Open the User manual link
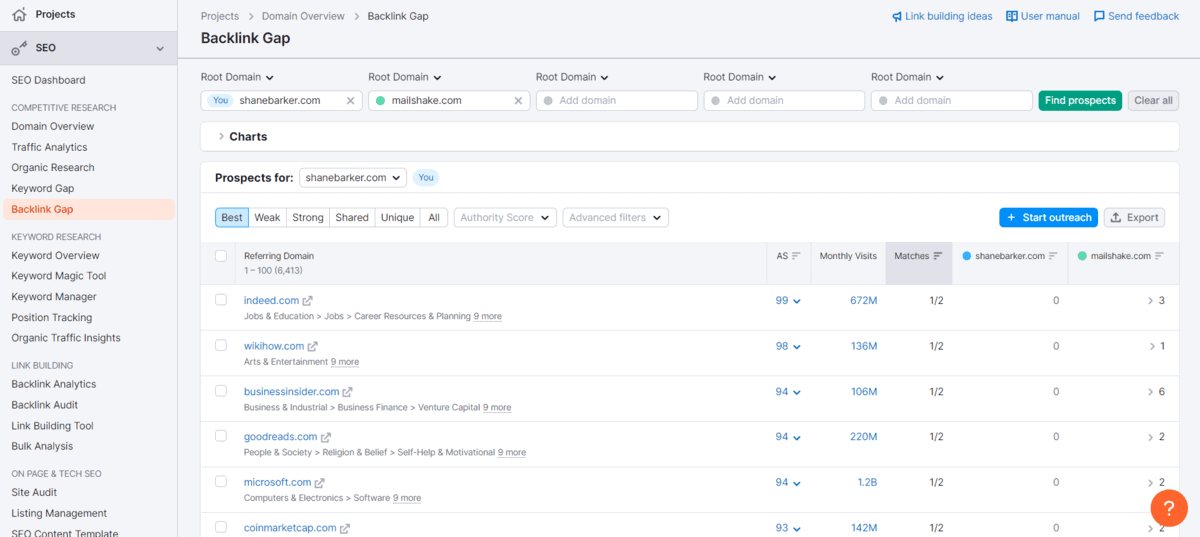1200x537 pixels. click(1043, 17)
